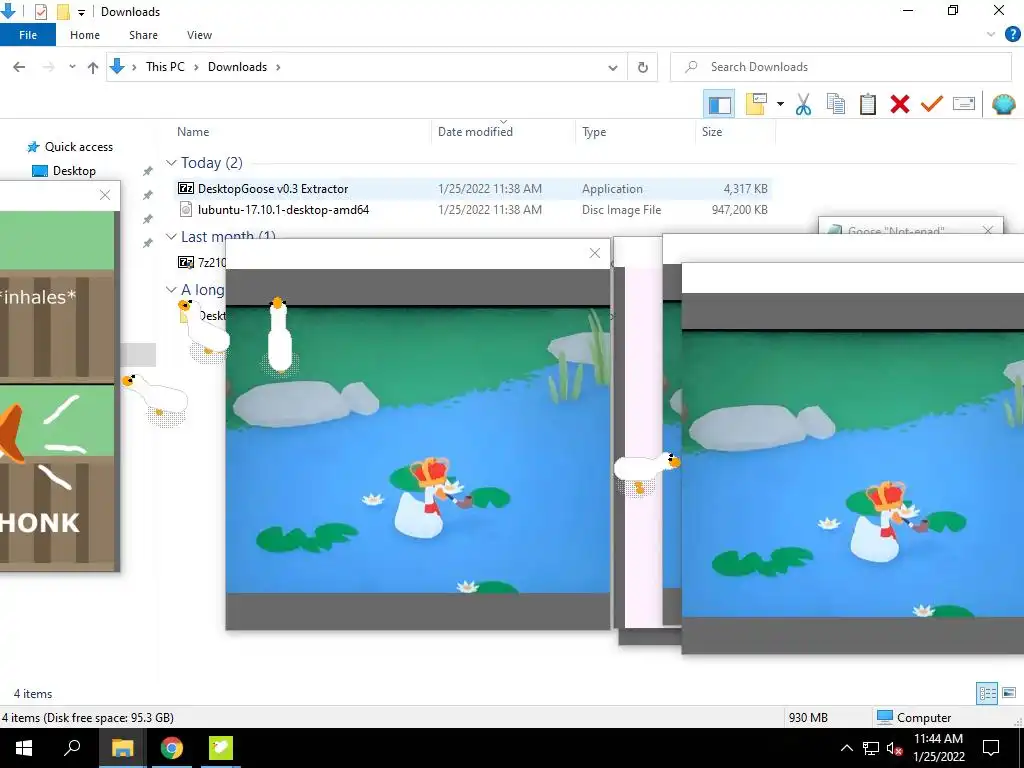Launch Google Chrome from the taskbar
Screen dimensions: 1024x768
click(172, 748)
